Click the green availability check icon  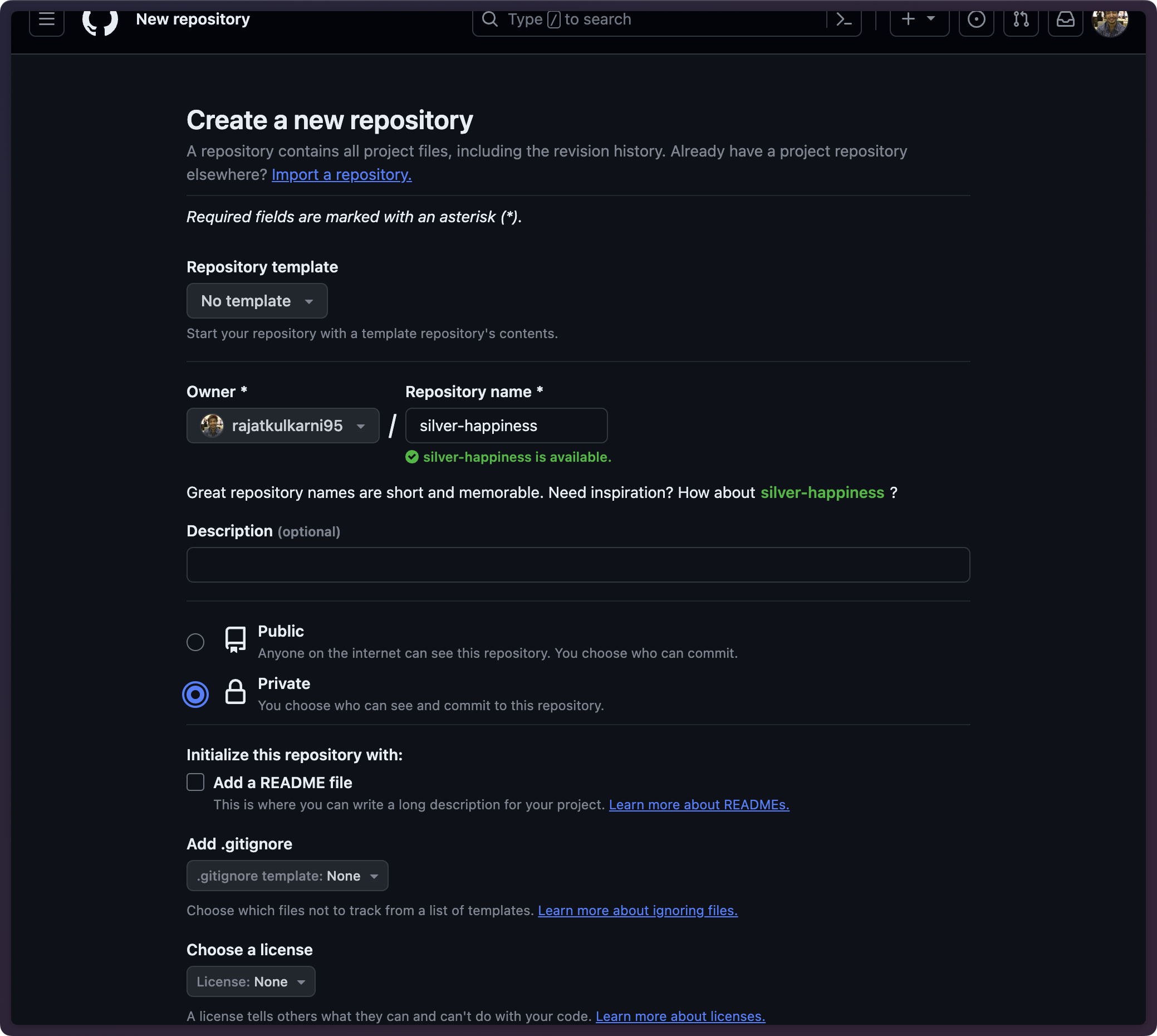tap(412, 457)
